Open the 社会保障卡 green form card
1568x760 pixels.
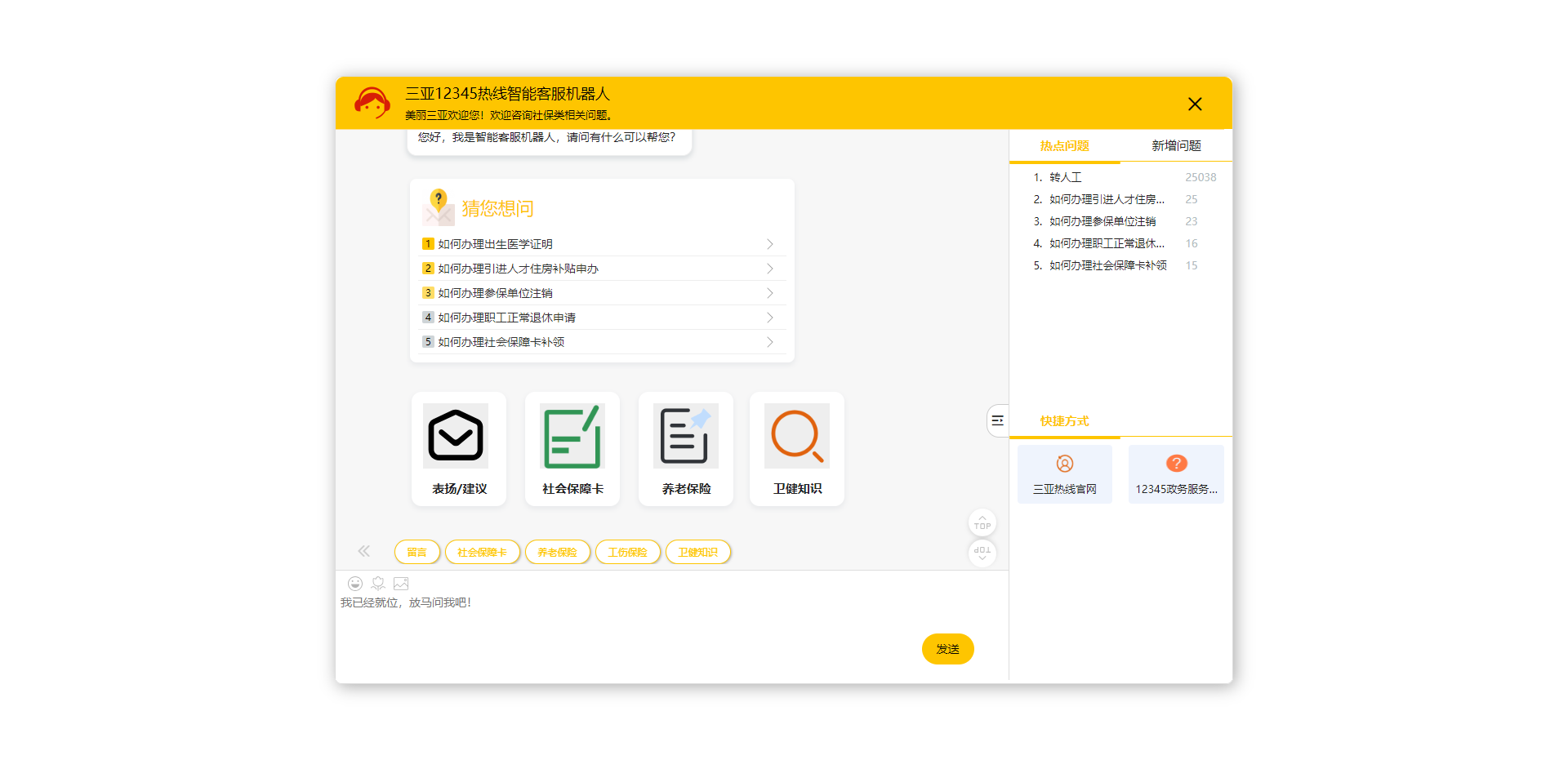click(572, 449)
